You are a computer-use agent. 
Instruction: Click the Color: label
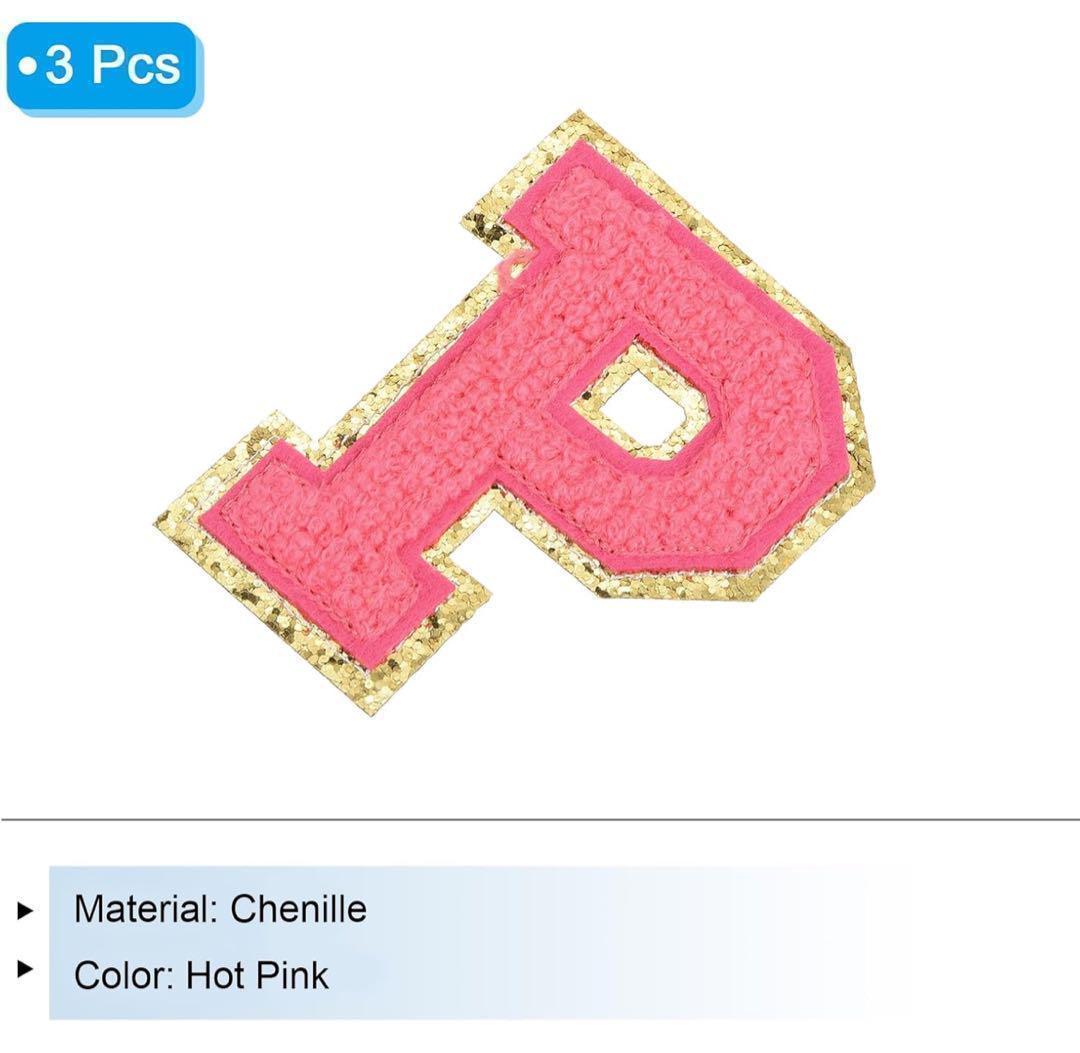(124, 975)
